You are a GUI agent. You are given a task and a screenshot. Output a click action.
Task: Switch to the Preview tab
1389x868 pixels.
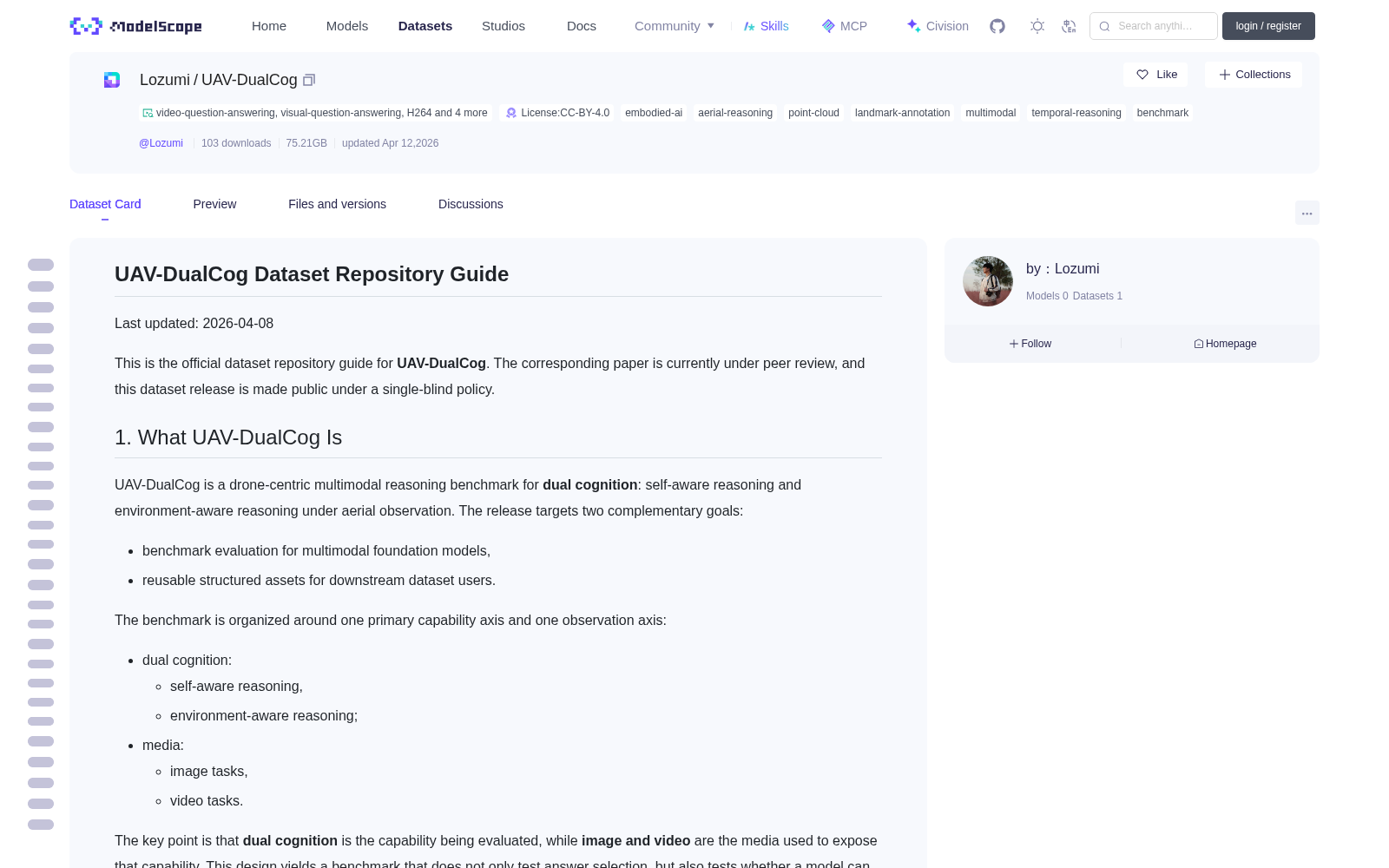point(214,204)
